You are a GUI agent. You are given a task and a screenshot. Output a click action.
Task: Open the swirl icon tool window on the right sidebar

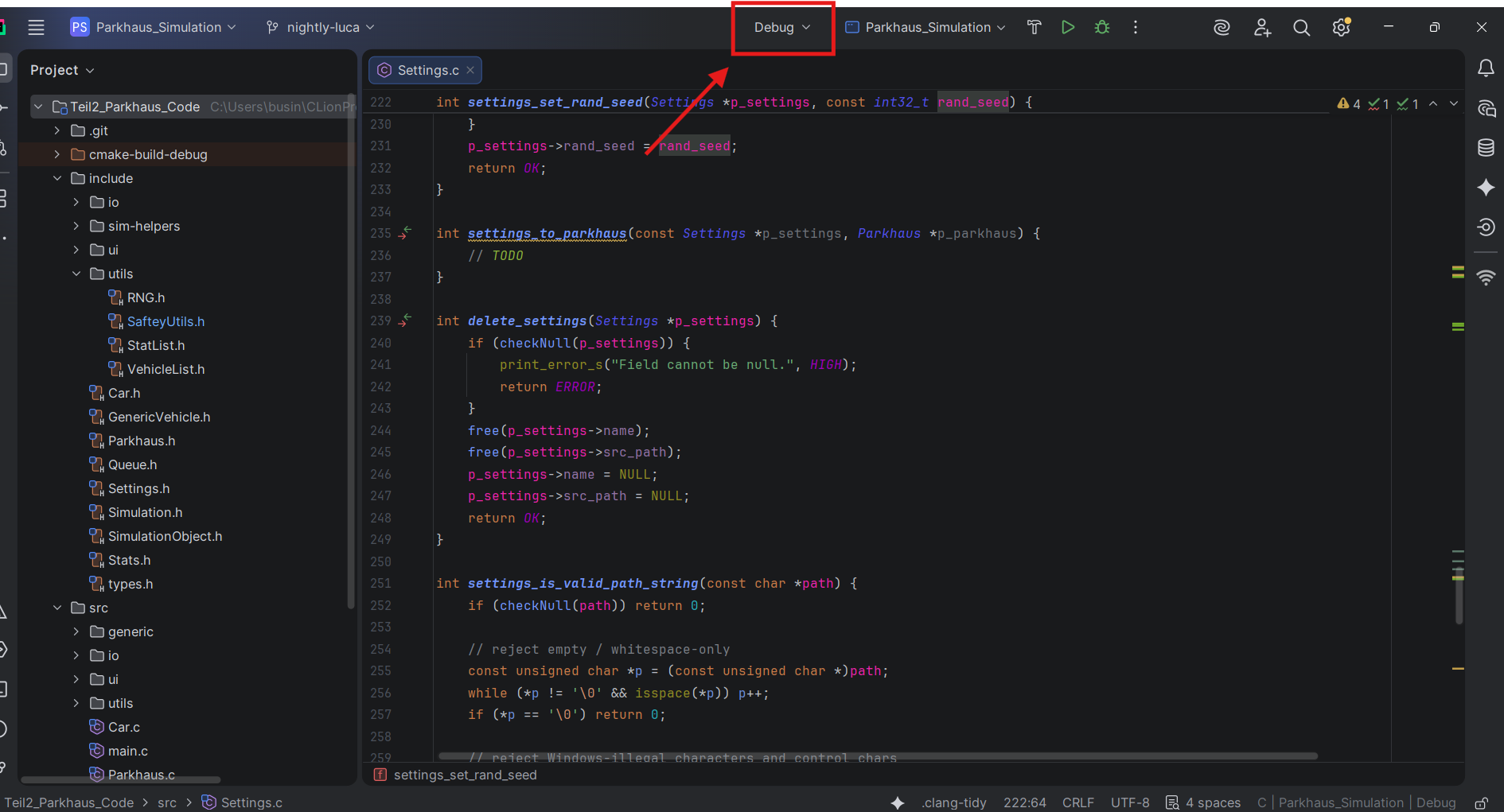pos(1486,227)
